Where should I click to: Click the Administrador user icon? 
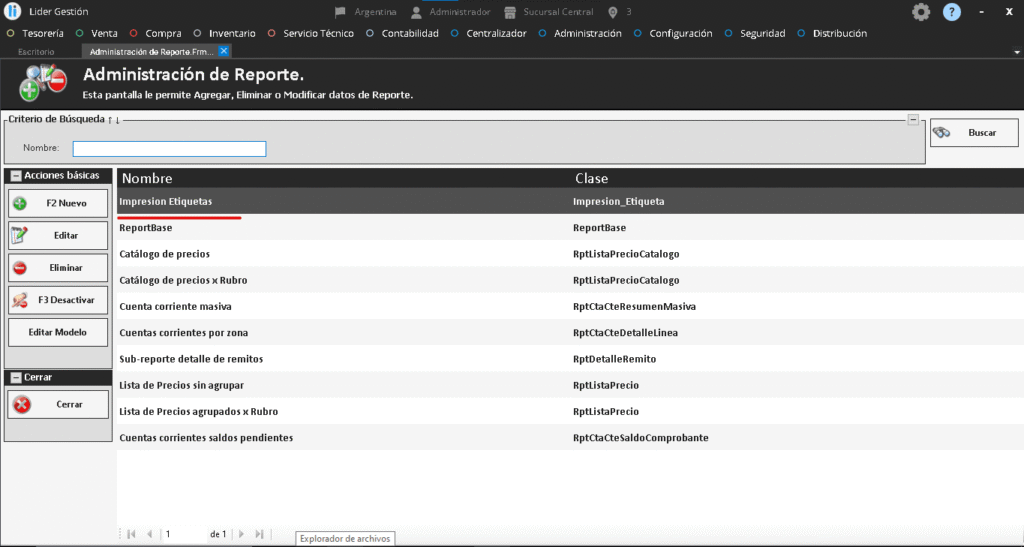[x=416, y=12]
